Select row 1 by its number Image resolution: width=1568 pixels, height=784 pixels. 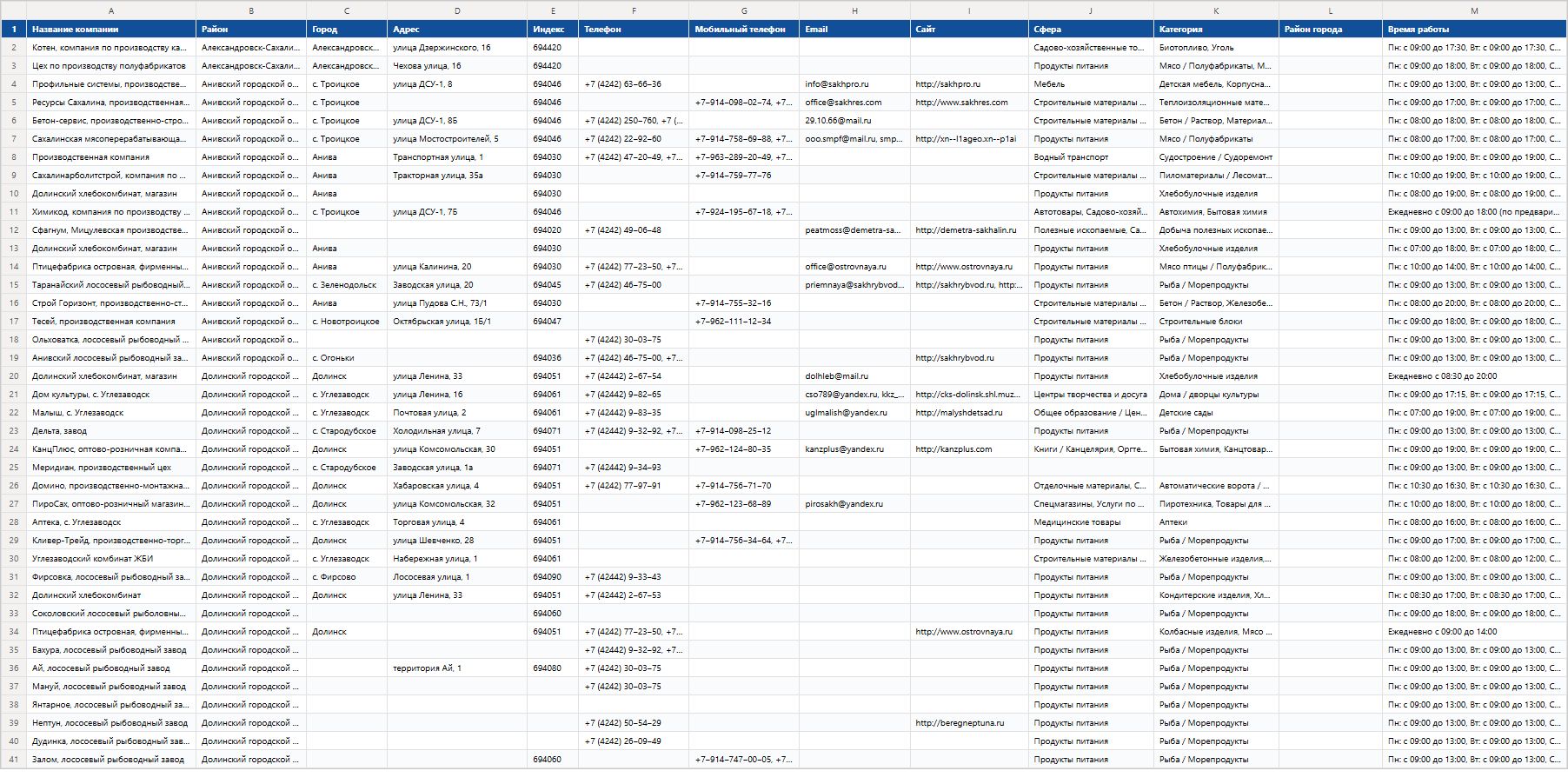14,30
